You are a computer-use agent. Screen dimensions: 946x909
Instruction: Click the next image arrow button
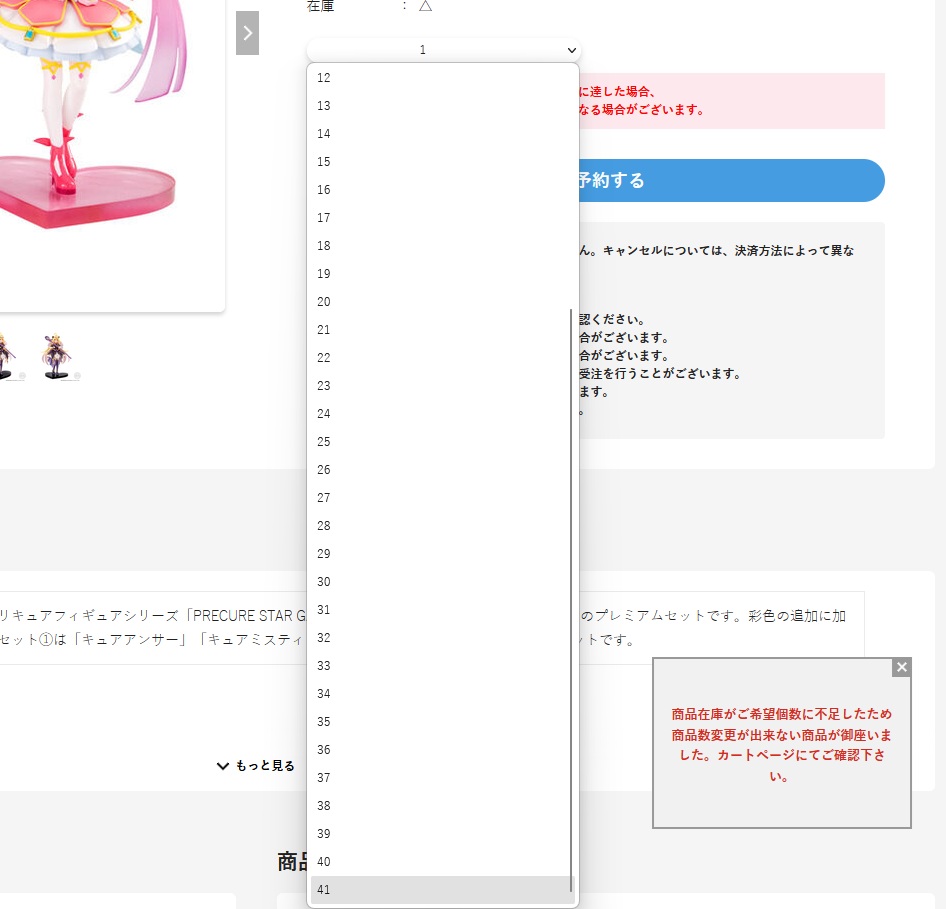tap(247, 33)
